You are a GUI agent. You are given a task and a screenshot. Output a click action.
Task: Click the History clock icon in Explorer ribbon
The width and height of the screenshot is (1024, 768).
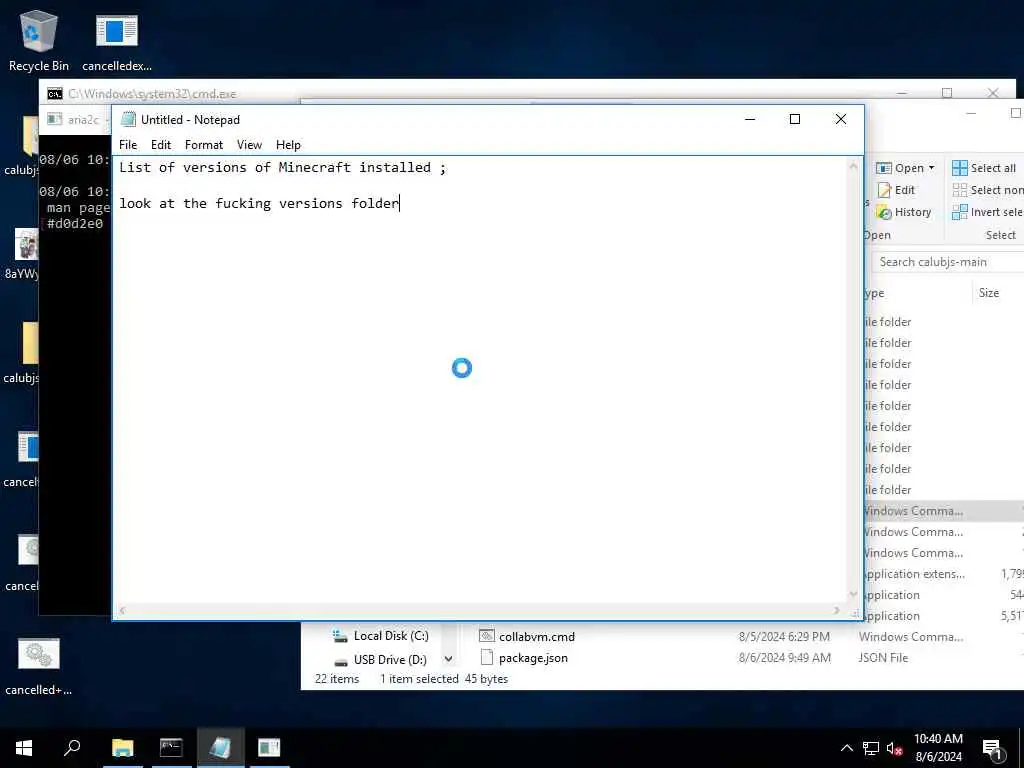[x=884, y=212]
